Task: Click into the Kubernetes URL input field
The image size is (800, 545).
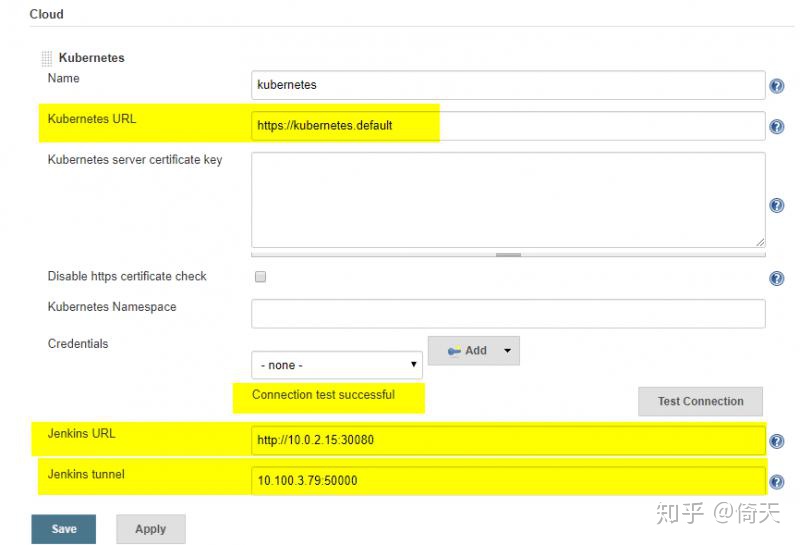Action: [508, 126]
